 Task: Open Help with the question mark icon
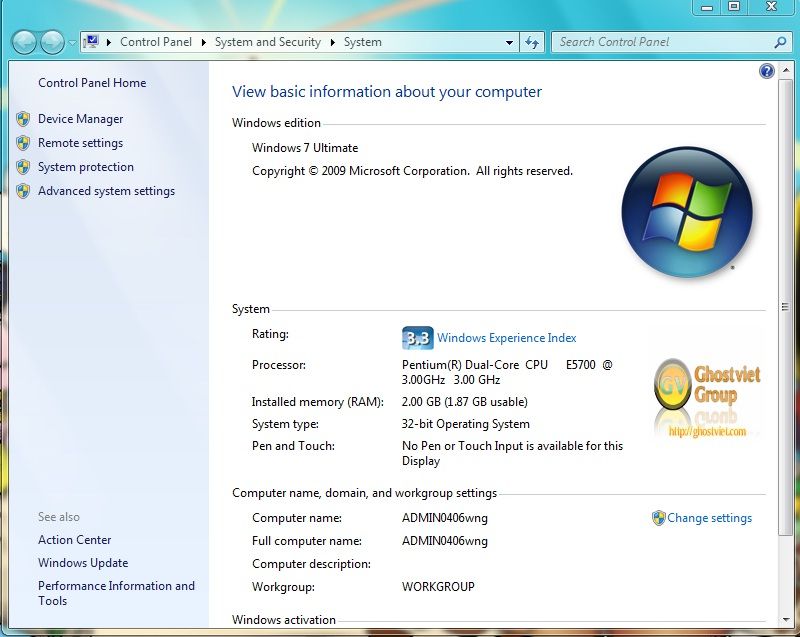click(766, 71)
